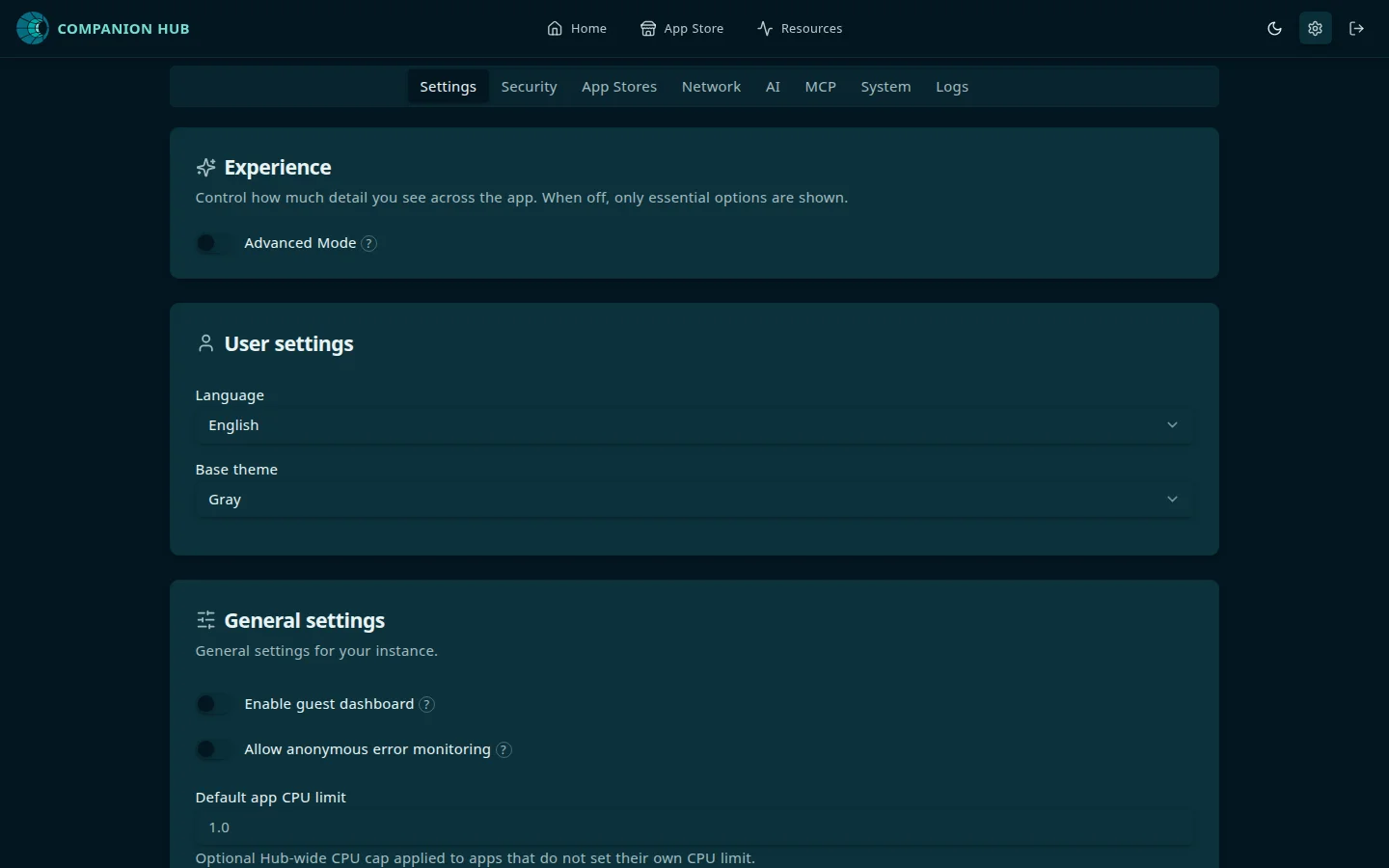1389x868 pixels.
Task: Toggle dark mode moon icon
Action: [x=1274, y=28]
